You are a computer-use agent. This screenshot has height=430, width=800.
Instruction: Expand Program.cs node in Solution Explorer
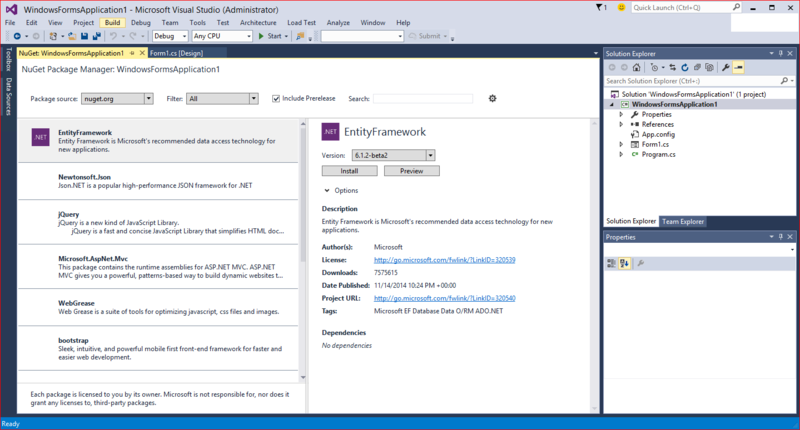[621, 154]
